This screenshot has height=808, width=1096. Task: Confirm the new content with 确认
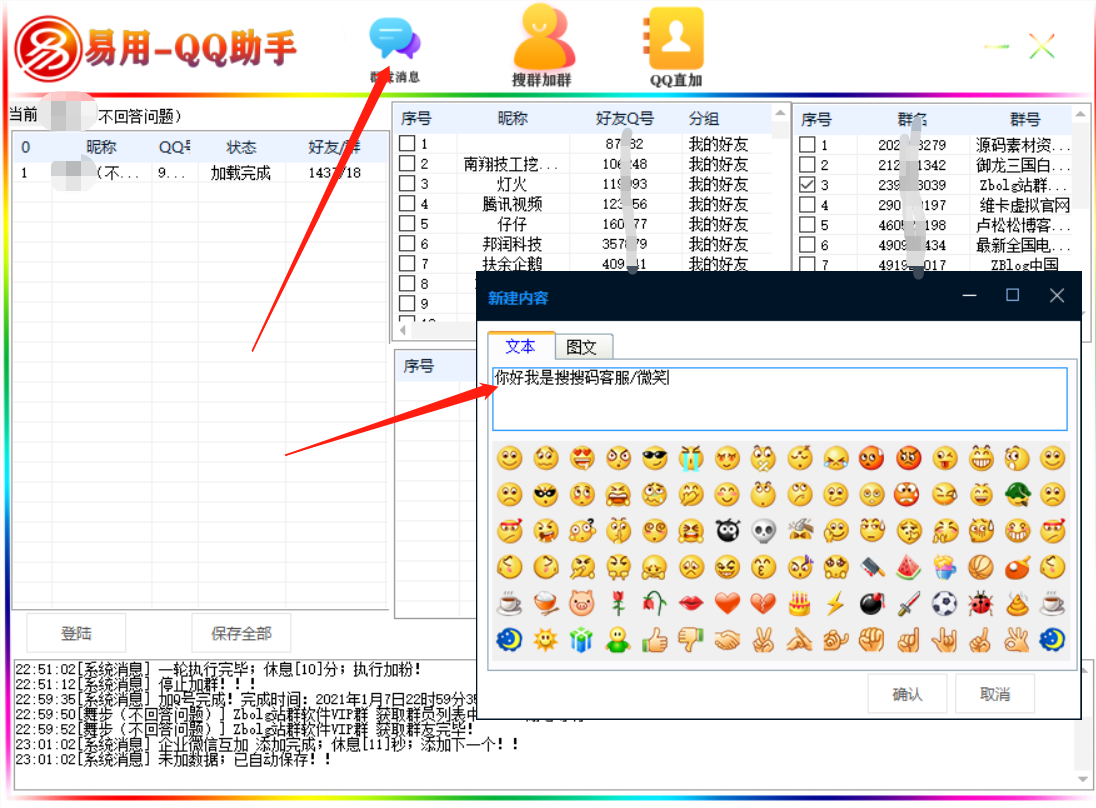(x=907, y=694)
